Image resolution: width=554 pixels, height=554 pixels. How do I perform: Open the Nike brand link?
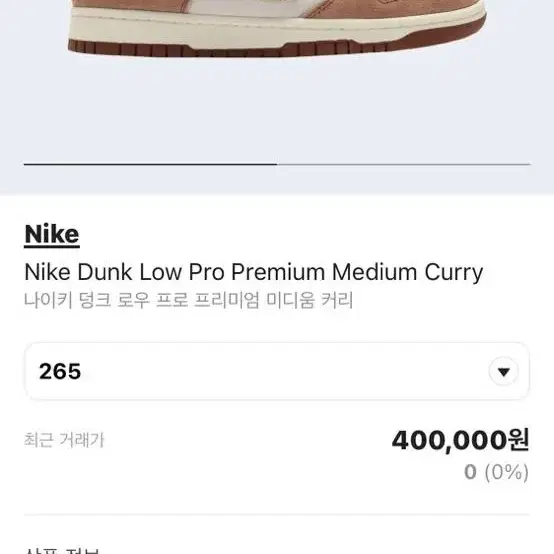click(x=52, y=234)
